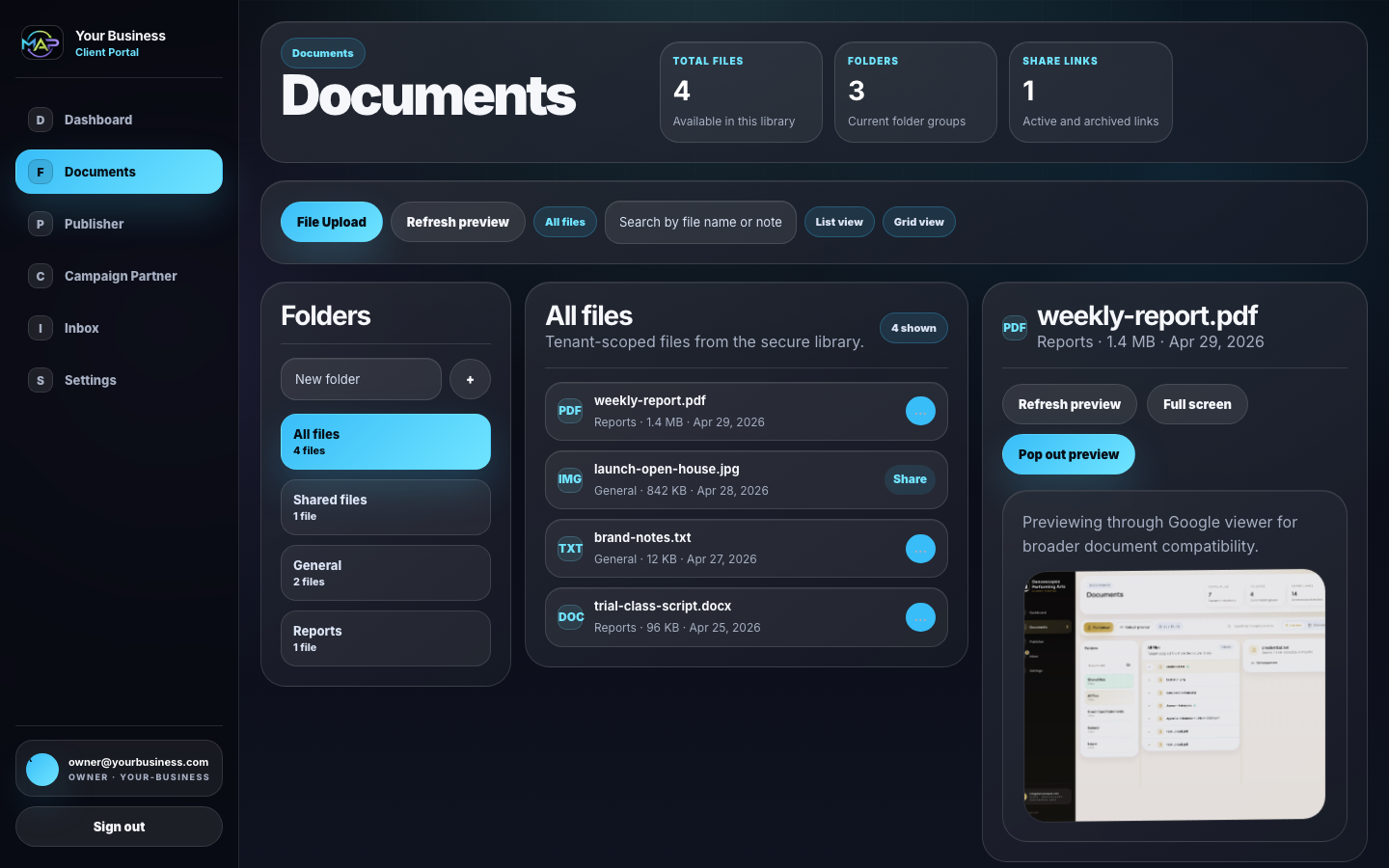Open Settings from the sidebar menu
1389x868 pixels.
40,380
